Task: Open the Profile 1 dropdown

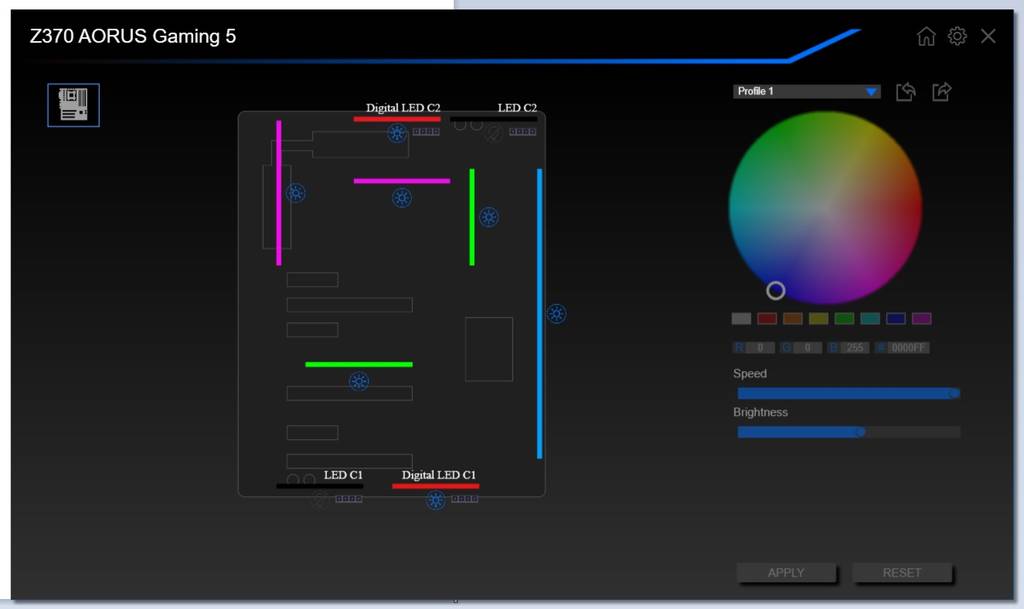Action: (x=807, y=91)
